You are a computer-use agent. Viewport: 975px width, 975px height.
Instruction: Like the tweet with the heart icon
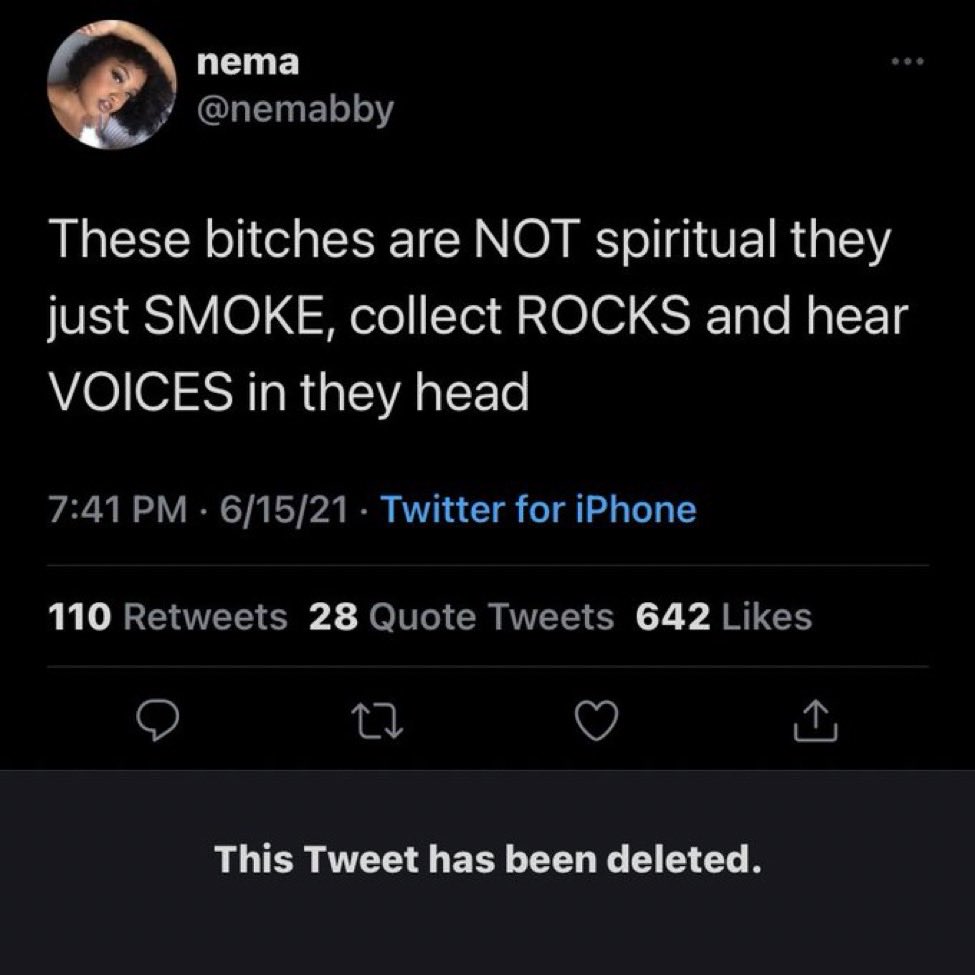point(596,720)
